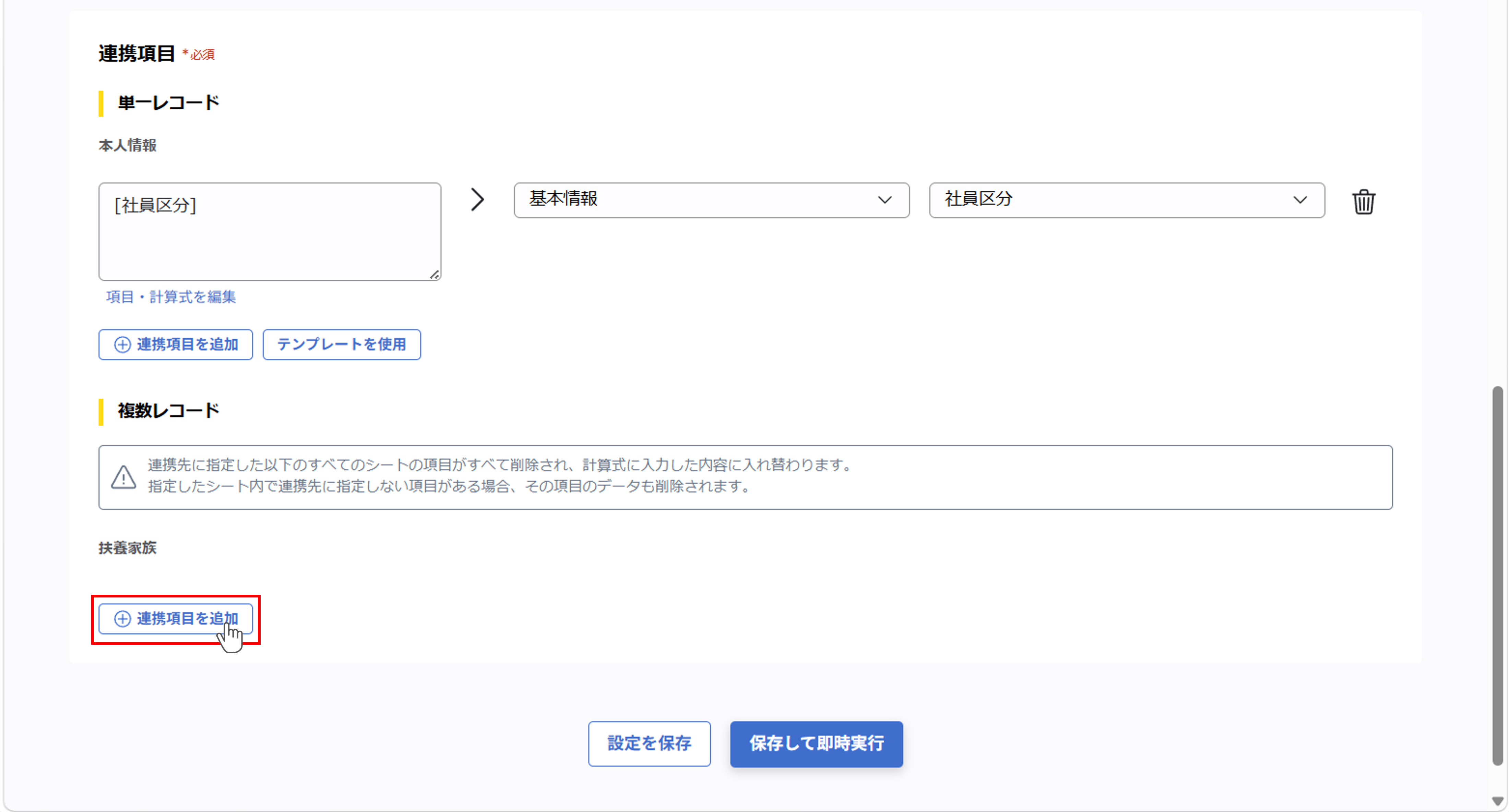This screenshot has height=812, width=1509.
Task: Click 設定を保存 button
Action: coord(649,743)
